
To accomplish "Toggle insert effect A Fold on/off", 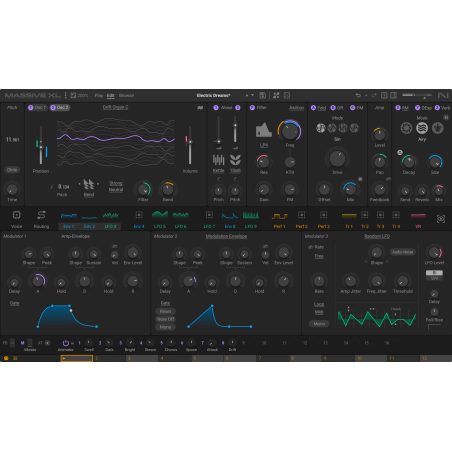I will click(x=313, y=108).
